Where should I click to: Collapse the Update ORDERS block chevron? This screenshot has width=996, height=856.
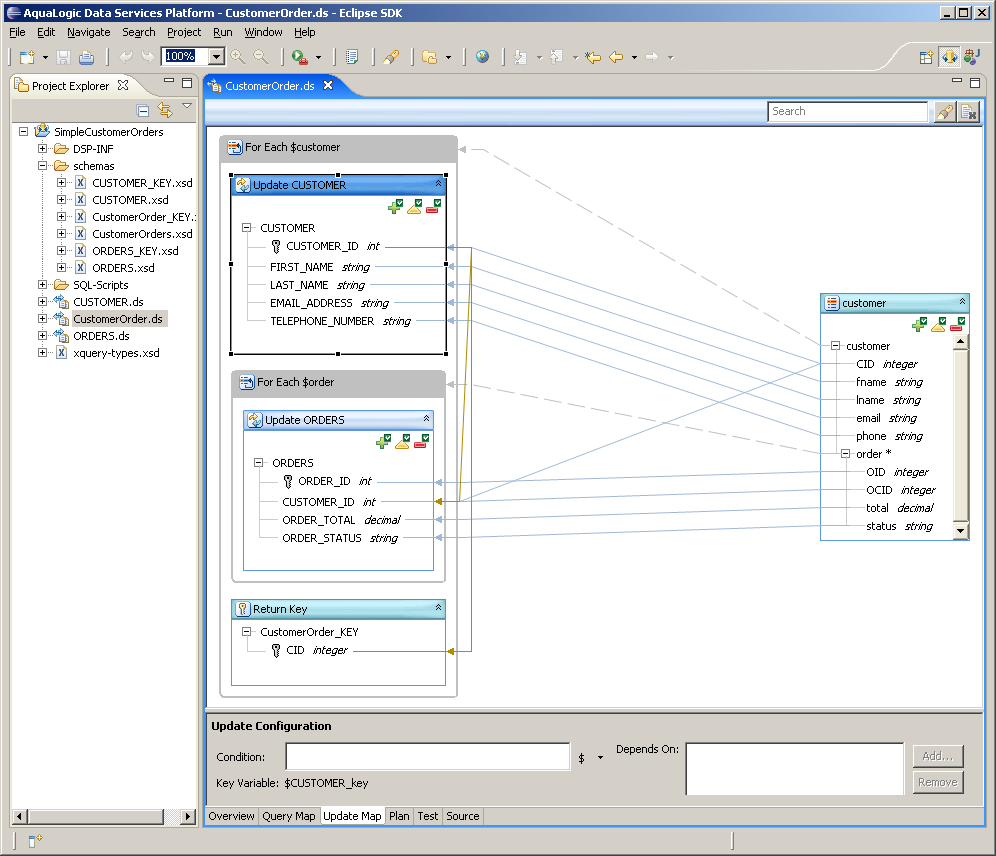coord(426,418)
